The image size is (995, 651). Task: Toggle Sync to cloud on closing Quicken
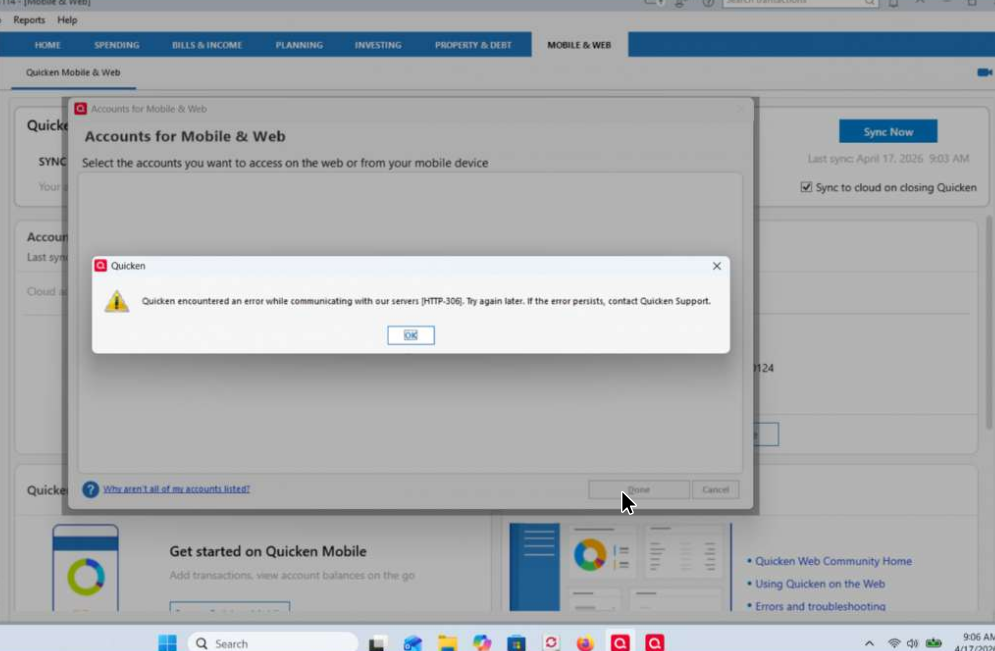pos(806,187)
